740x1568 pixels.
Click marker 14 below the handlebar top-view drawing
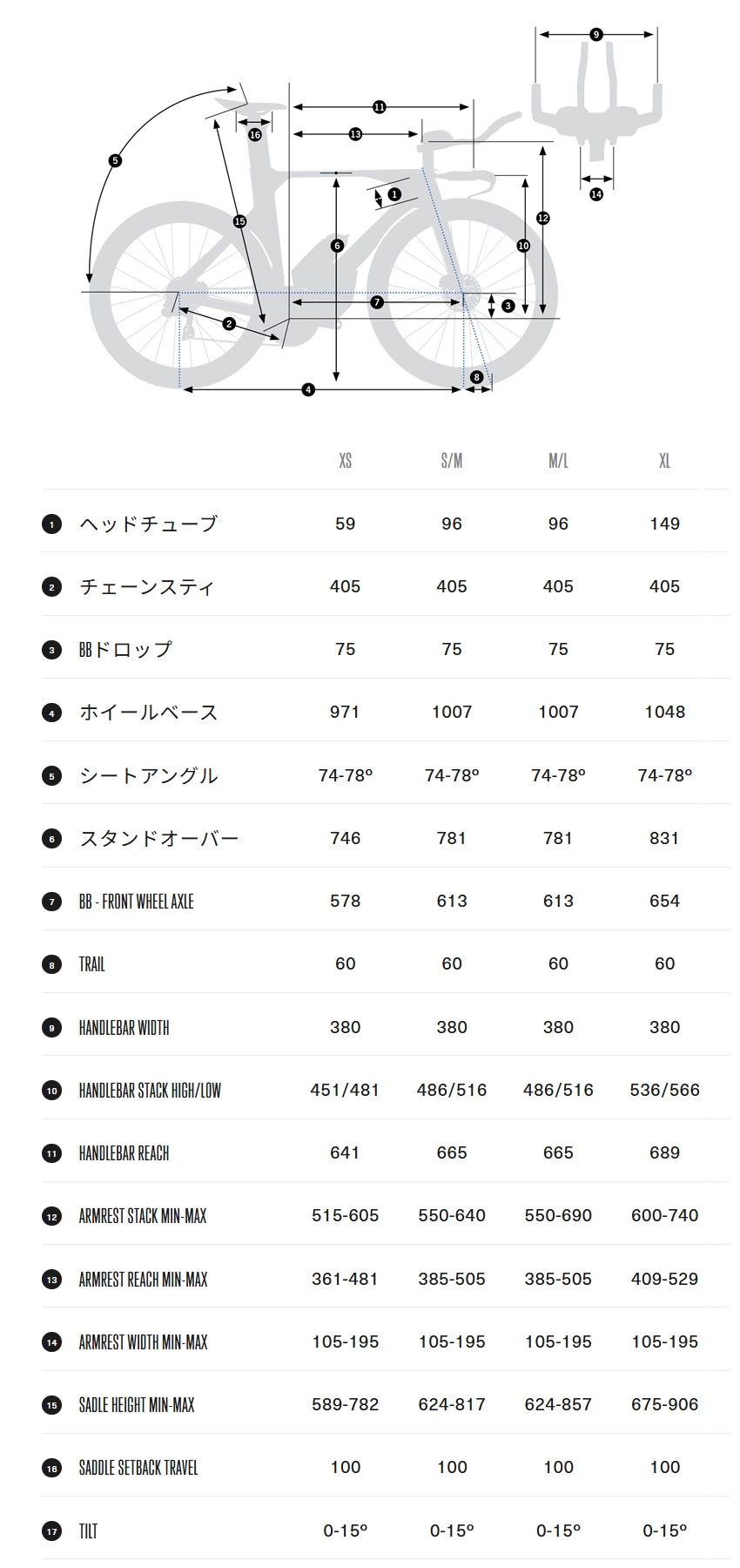click(x=595, y=194)
